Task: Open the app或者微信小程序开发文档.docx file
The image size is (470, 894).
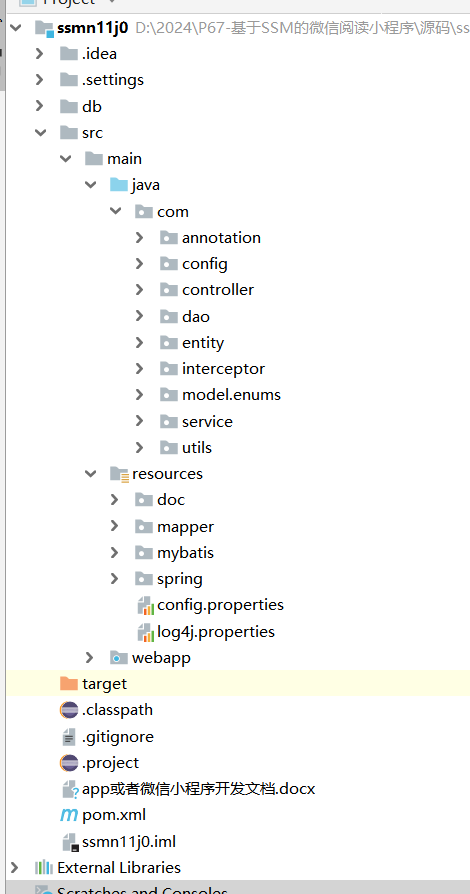Action: coord(198,789)
